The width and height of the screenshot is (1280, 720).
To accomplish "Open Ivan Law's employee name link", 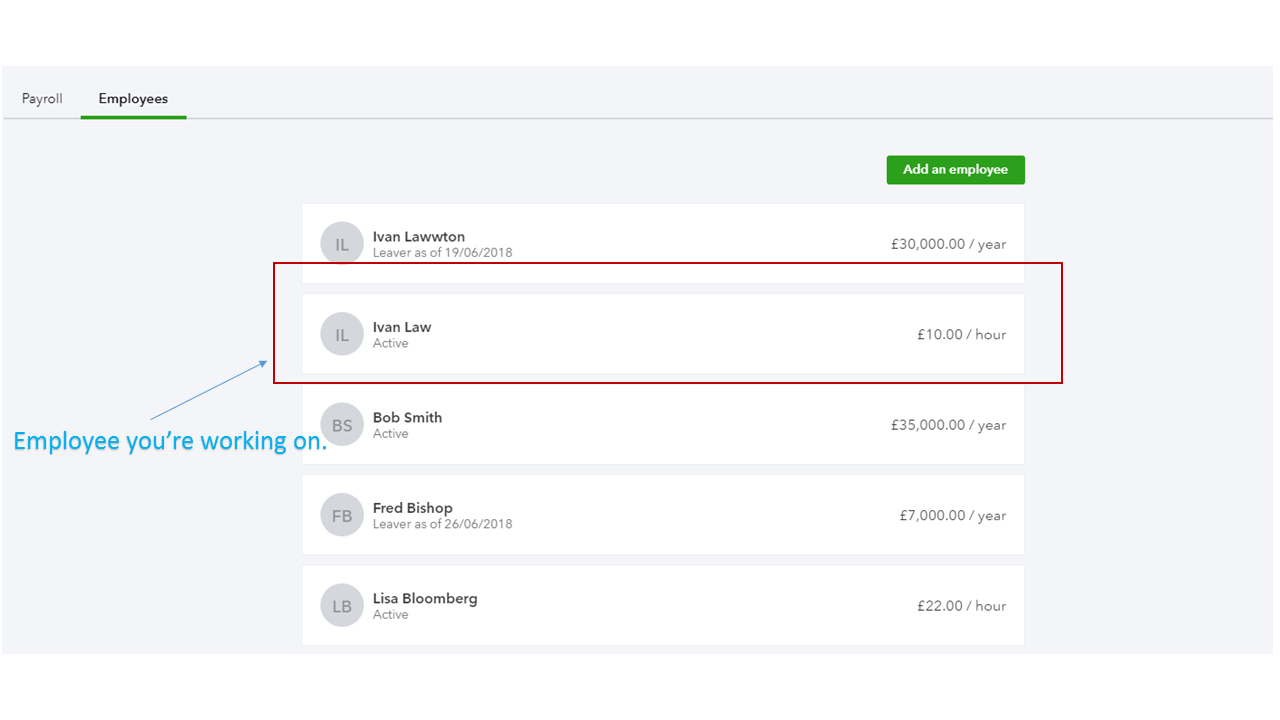I will (x=402, y=327).
